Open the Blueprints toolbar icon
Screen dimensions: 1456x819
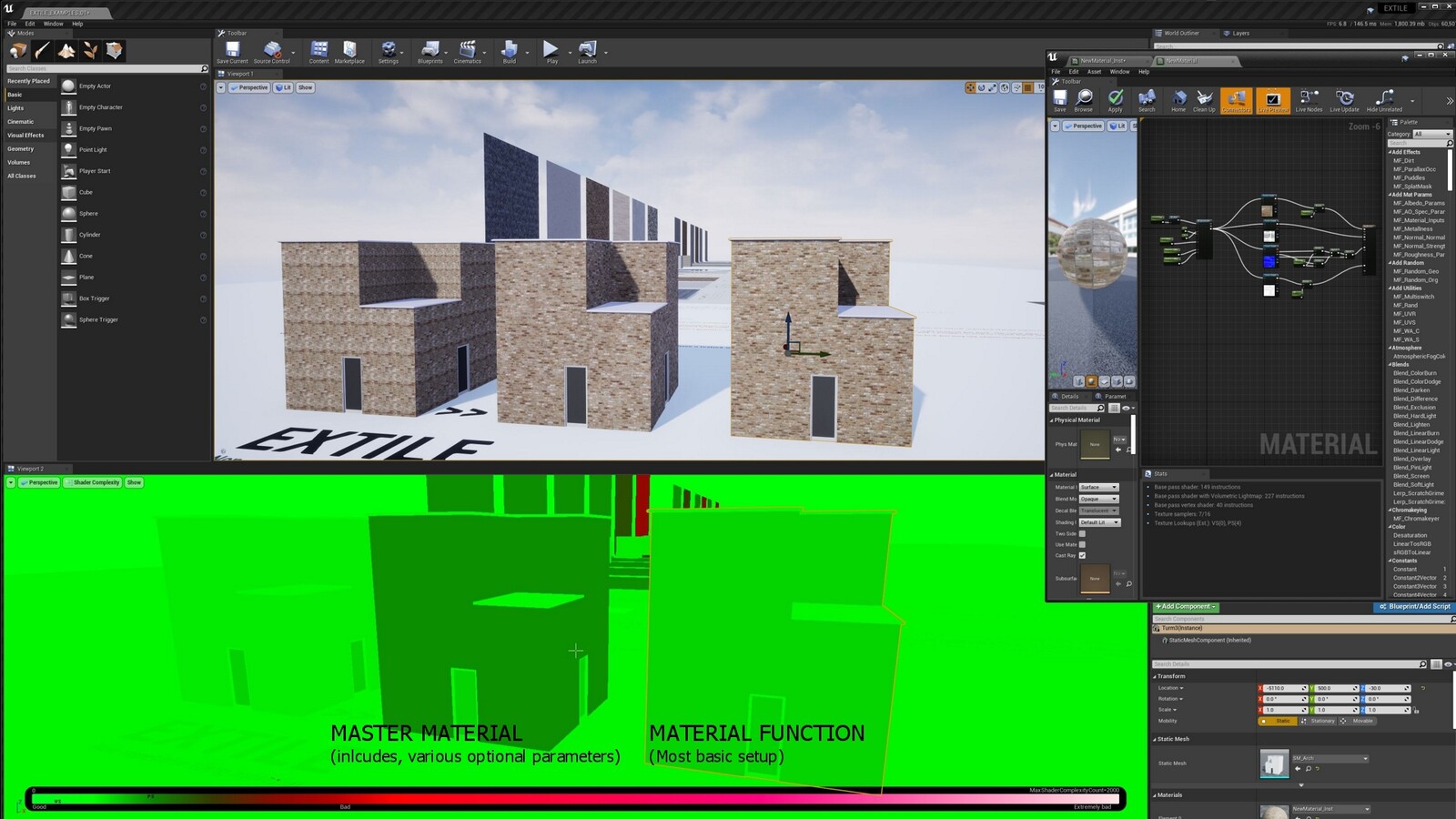click(430, 52)
